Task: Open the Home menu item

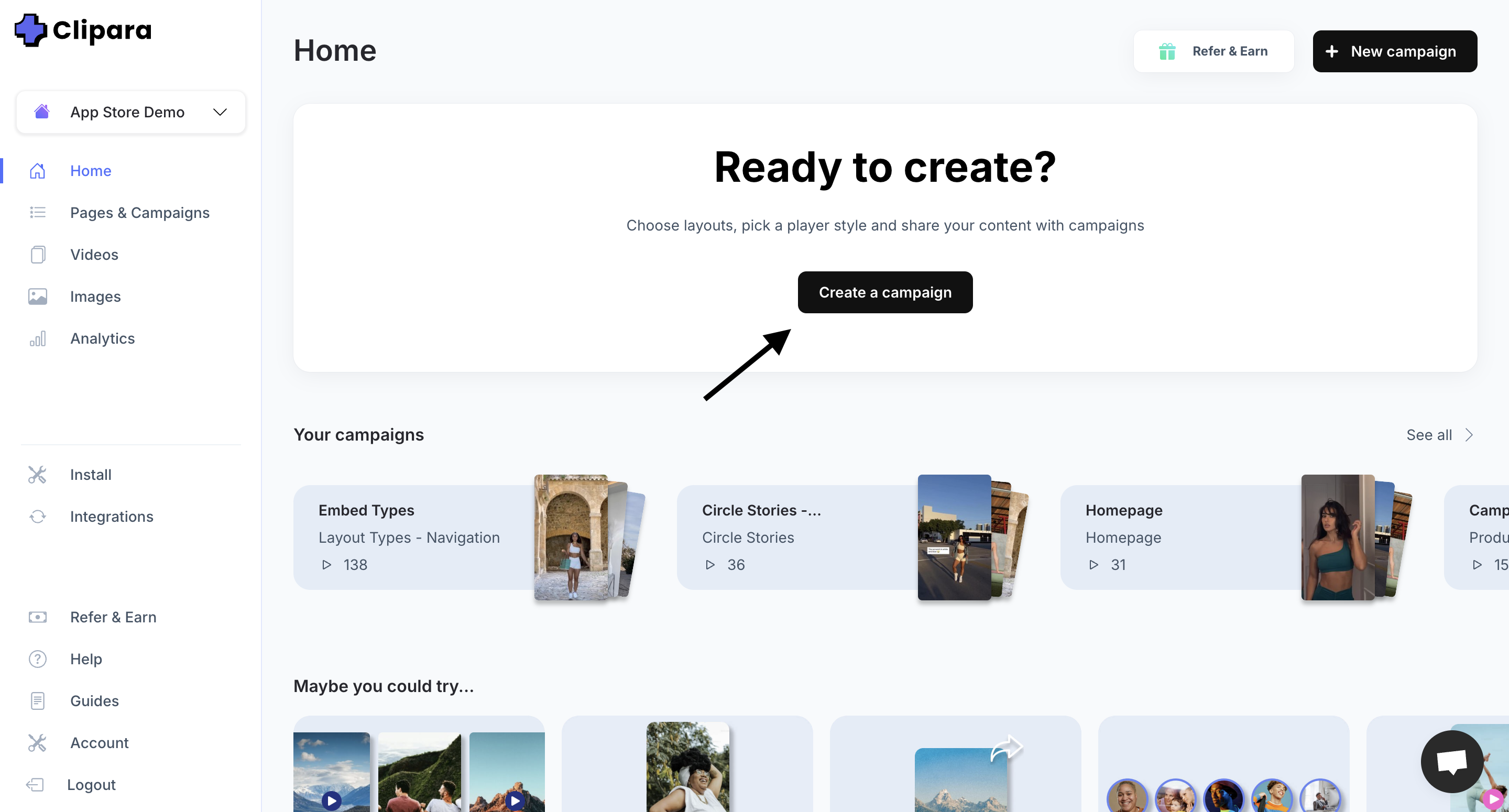Action: click(91, 170)
